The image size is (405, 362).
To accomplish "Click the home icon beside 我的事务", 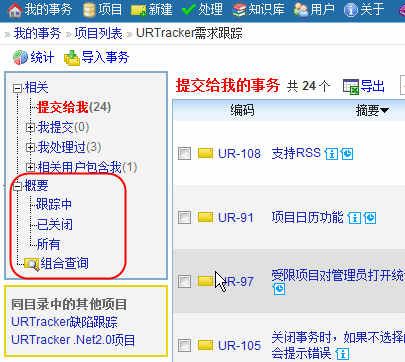I will [x=15, y=10].
